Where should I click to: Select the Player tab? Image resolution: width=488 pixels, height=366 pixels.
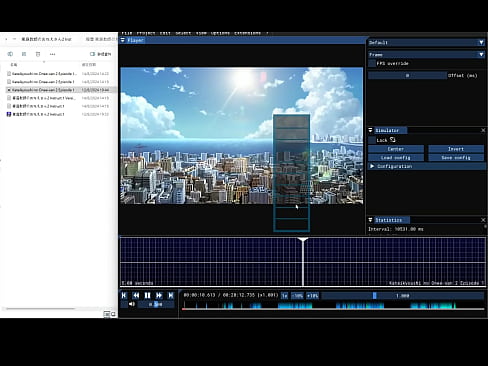click(135, 40)
